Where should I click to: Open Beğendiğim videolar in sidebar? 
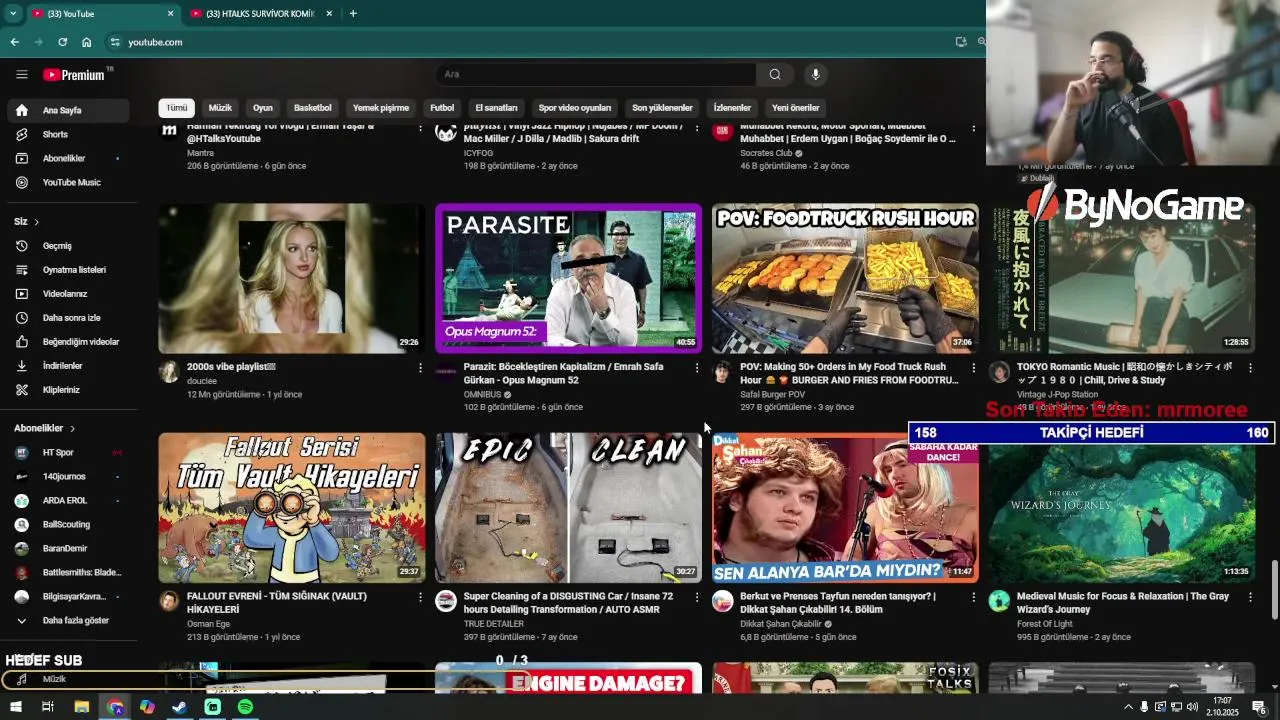tap(69, 342)
